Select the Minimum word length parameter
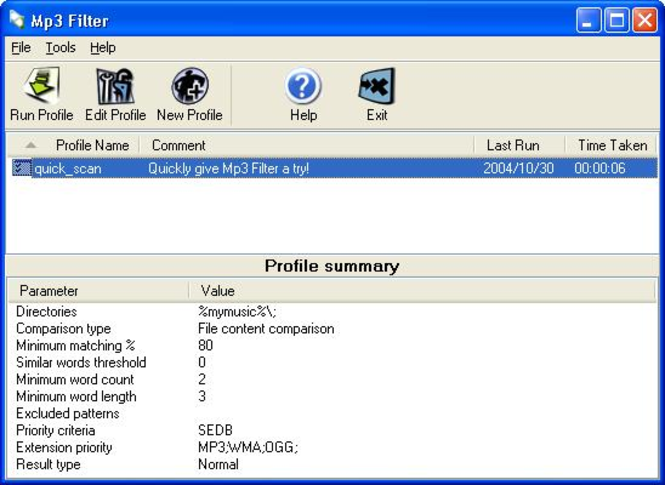This screenshot has width=665, height=485. click(x=76, y=396)
